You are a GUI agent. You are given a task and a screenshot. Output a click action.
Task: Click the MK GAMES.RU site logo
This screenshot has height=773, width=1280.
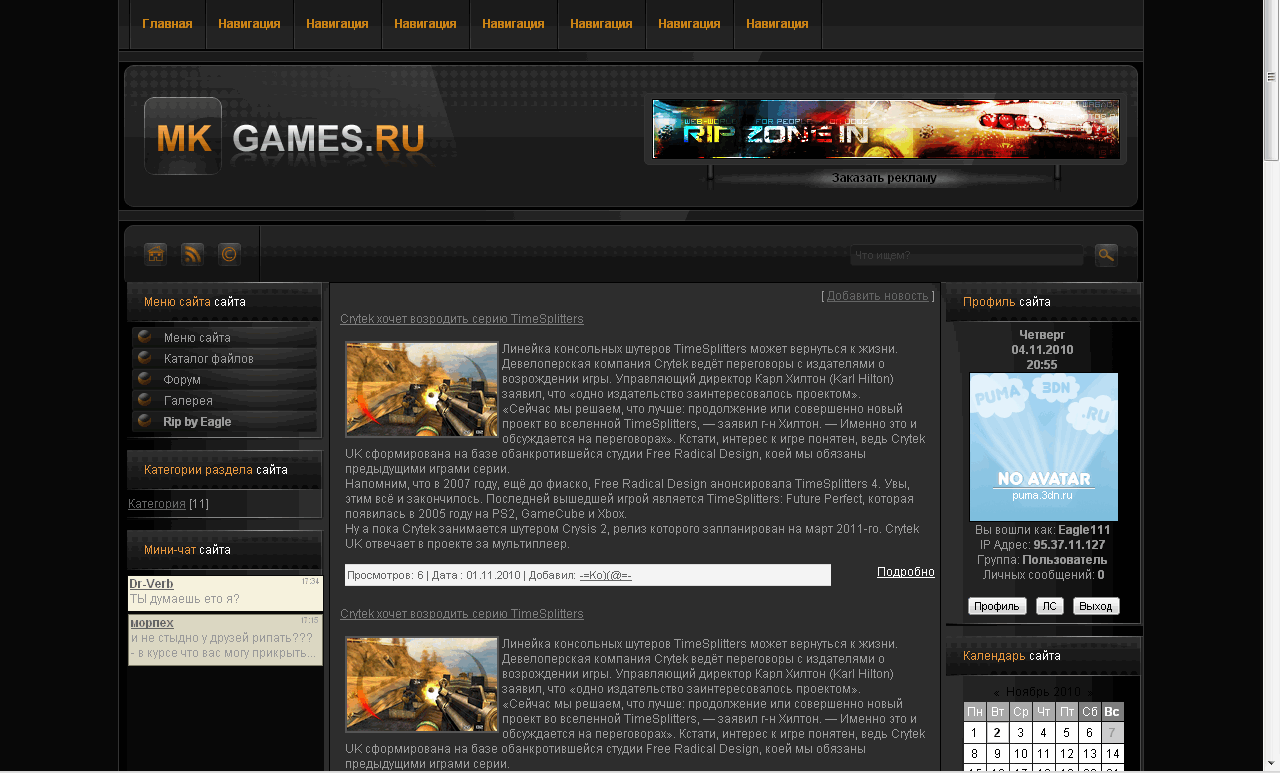(x=285, y=137)
